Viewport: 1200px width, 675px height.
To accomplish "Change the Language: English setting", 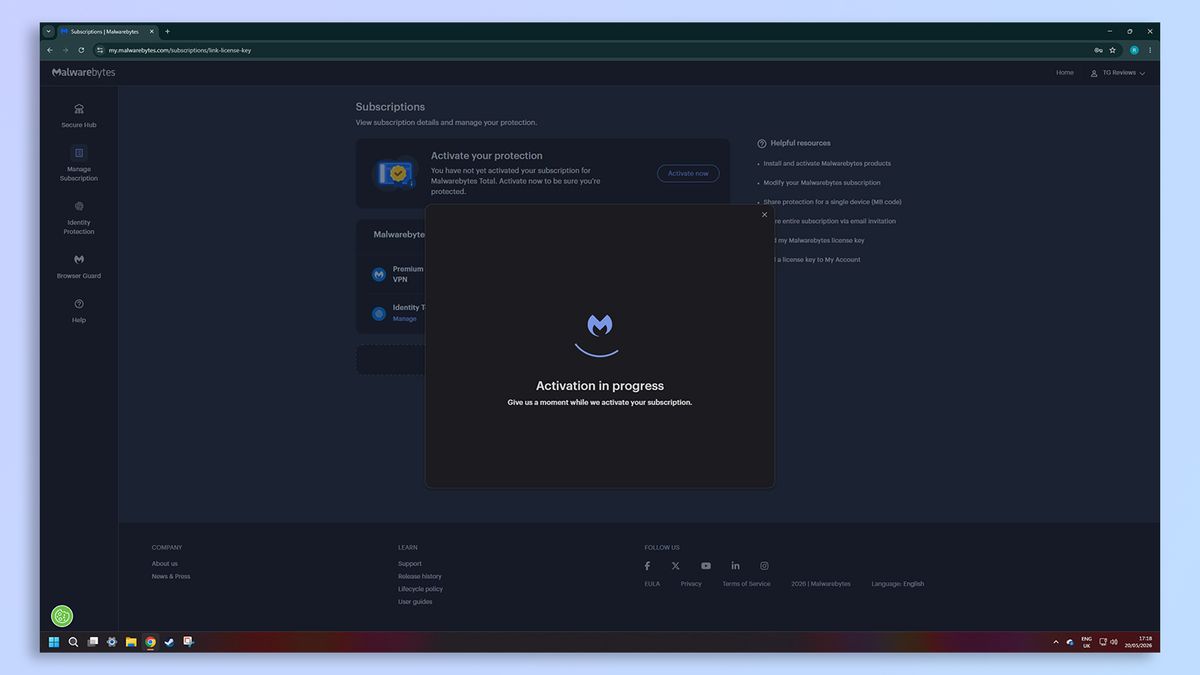I will 897,584.
